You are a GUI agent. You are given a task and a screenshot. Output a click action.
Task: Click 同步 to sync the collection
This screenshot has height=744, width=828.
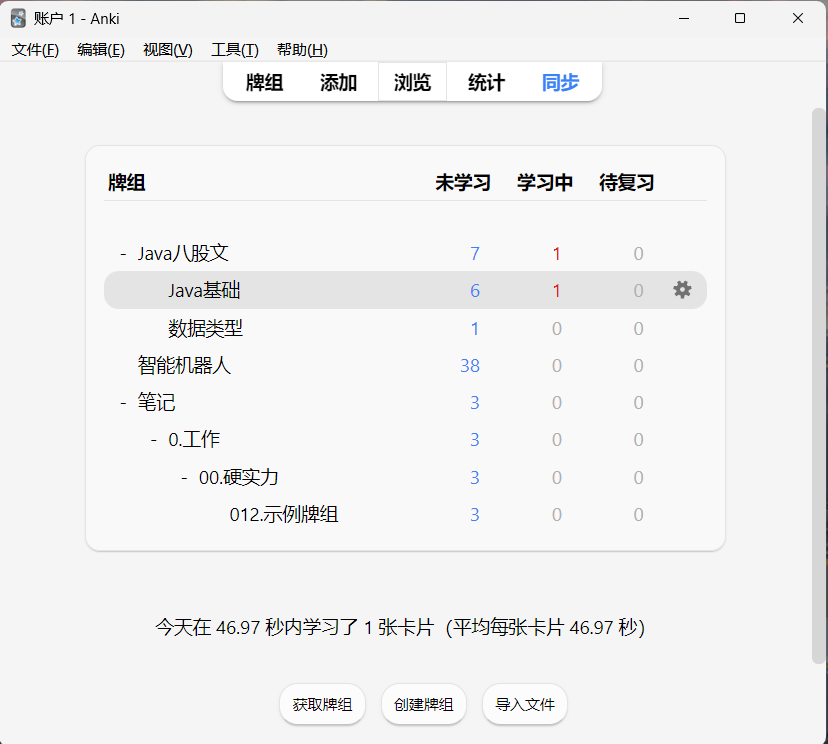point(560,82)
